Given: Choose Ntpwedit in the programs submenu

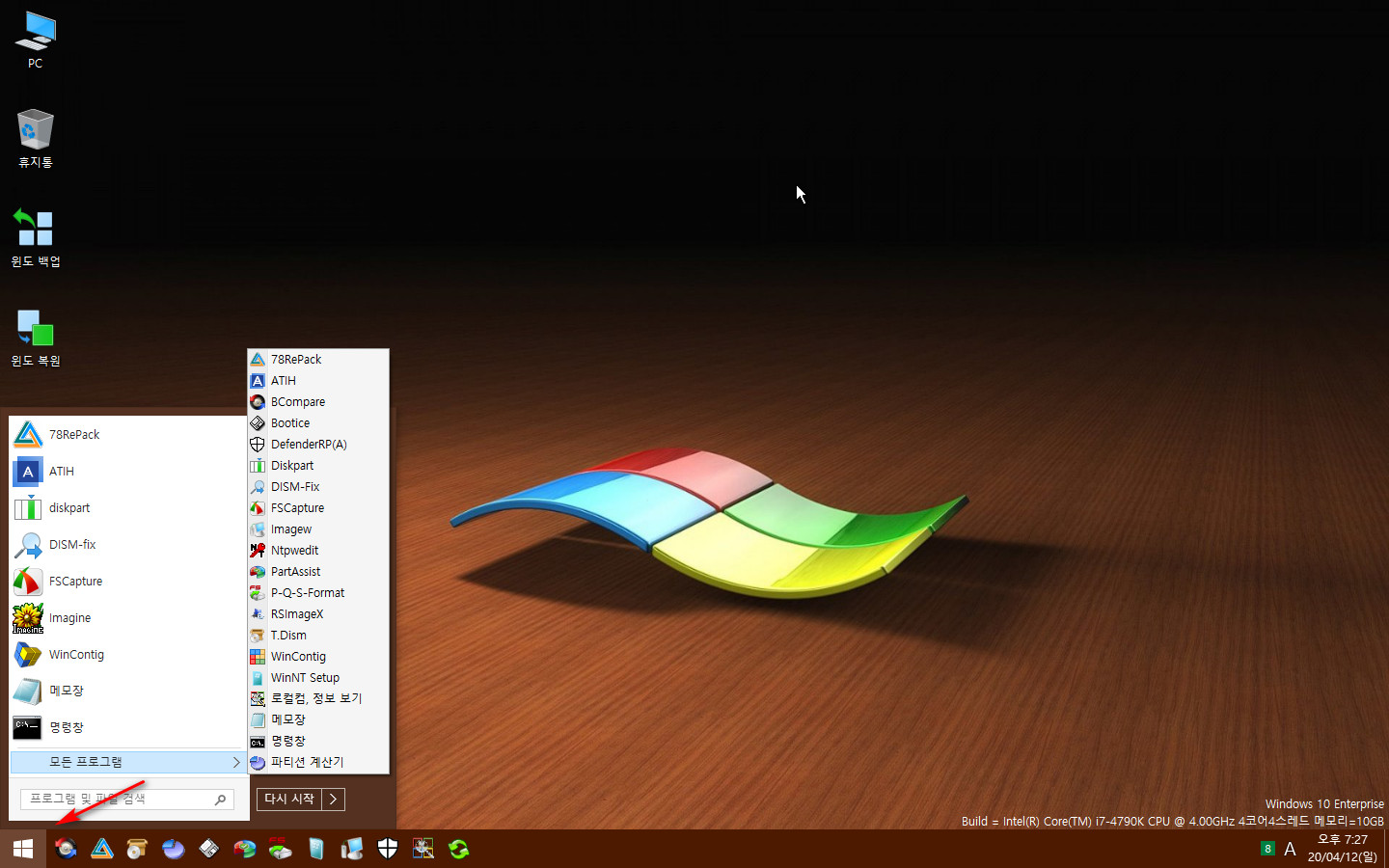Looking at the screenshot, I should pos(318,551).
